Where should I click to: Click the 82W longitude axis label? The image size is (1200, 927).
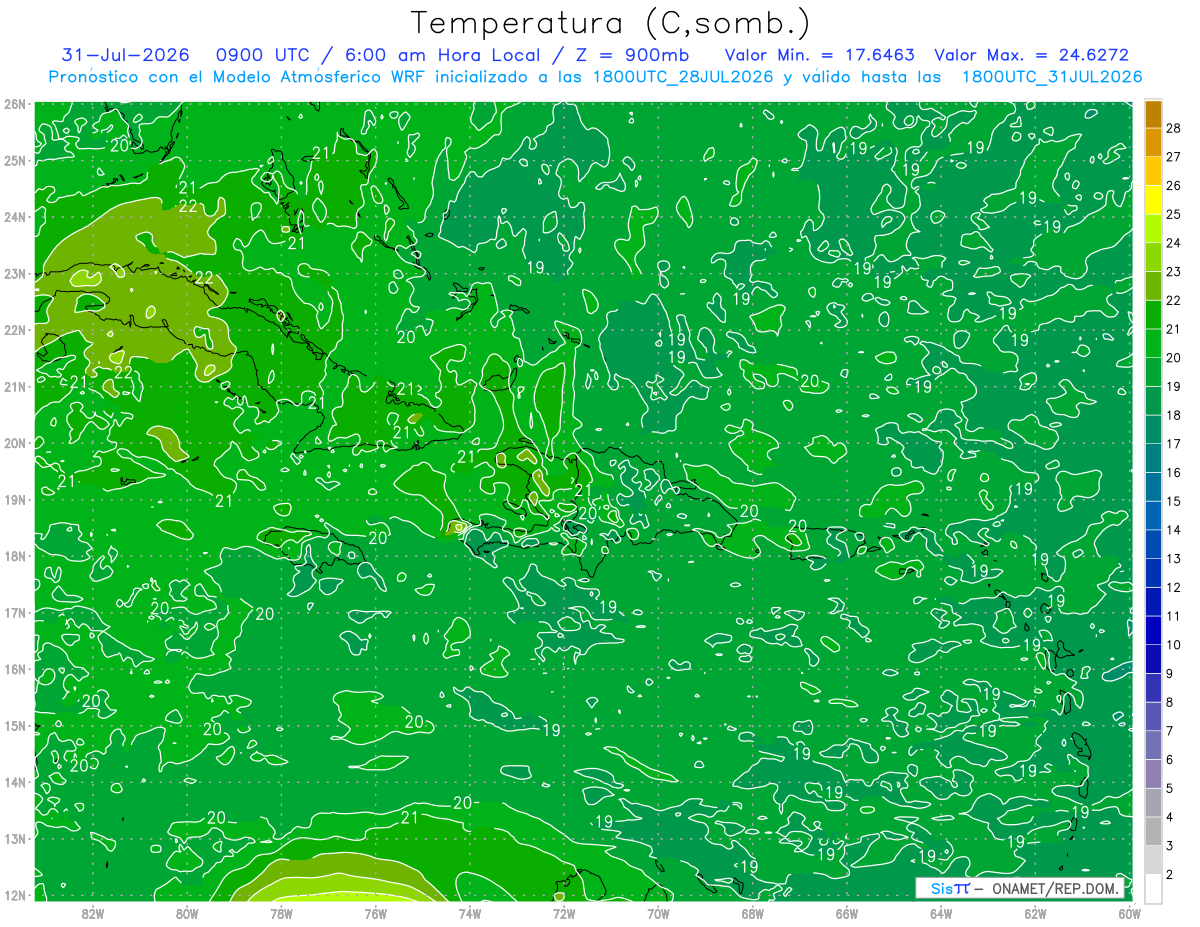pyautogui.click(x=93, y=913)
